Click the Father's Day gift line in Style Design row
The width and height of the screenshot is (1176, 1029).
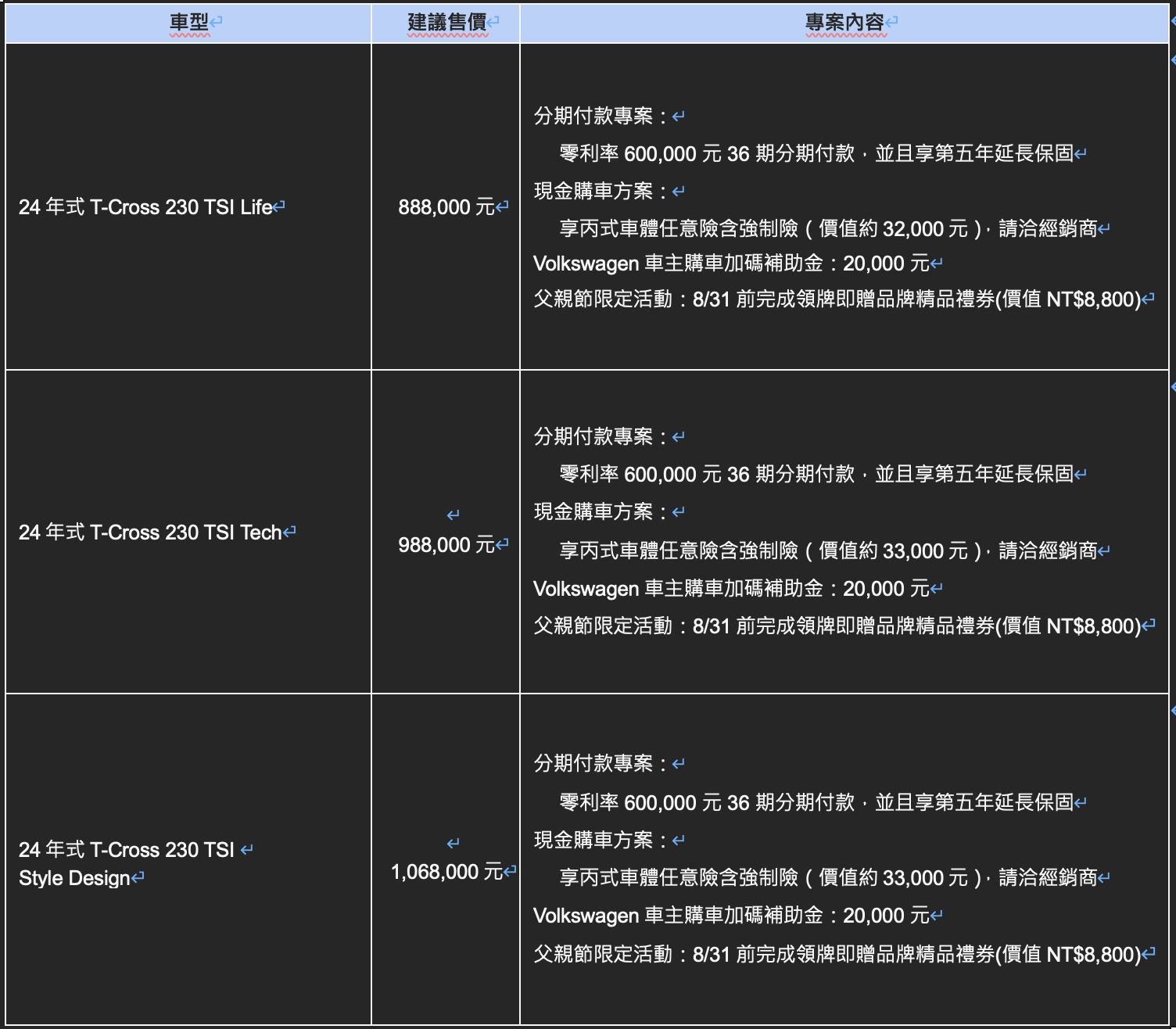pyautogui.click(x=837, y=955)
